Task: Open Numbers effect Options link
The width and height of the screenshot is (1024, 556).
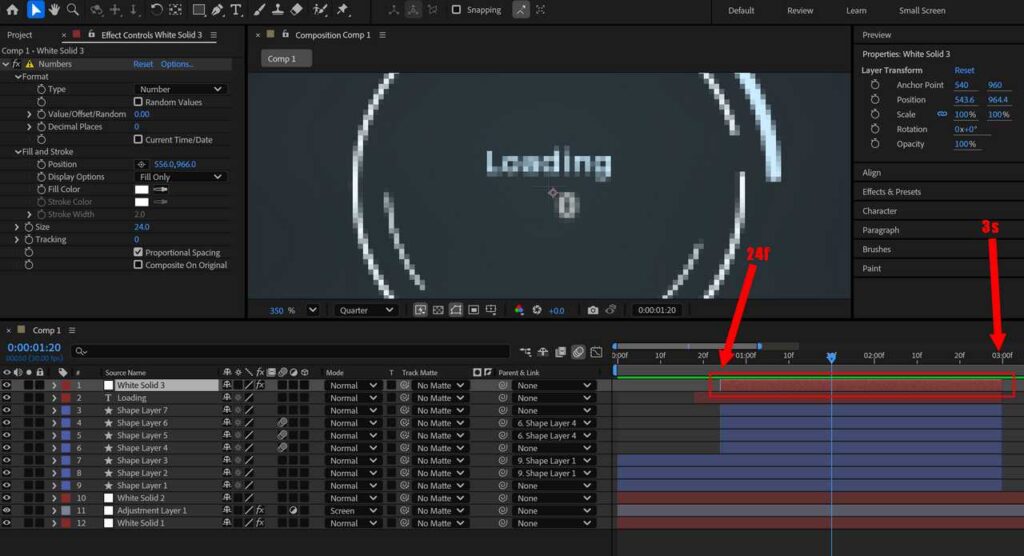Action: click(176, 64)
